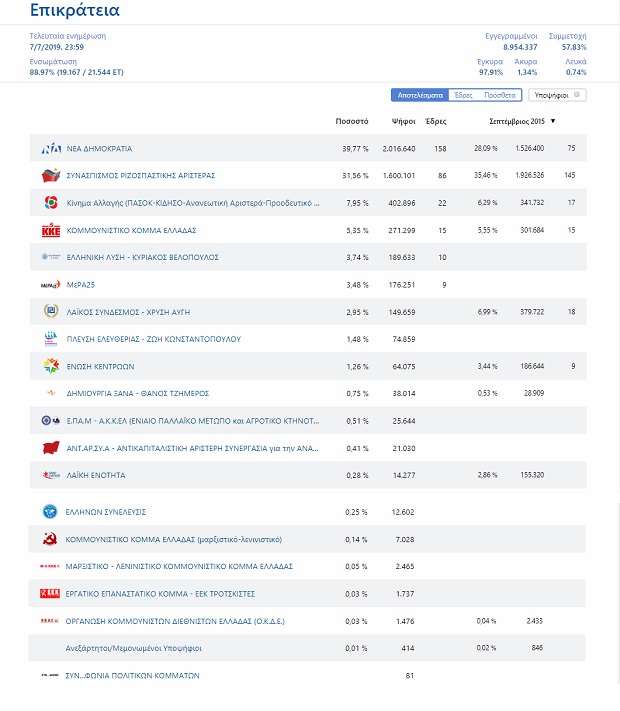The image size is (620, 711).
Task: Select the Αποτελέσματα tab
Action: (419, 95)
